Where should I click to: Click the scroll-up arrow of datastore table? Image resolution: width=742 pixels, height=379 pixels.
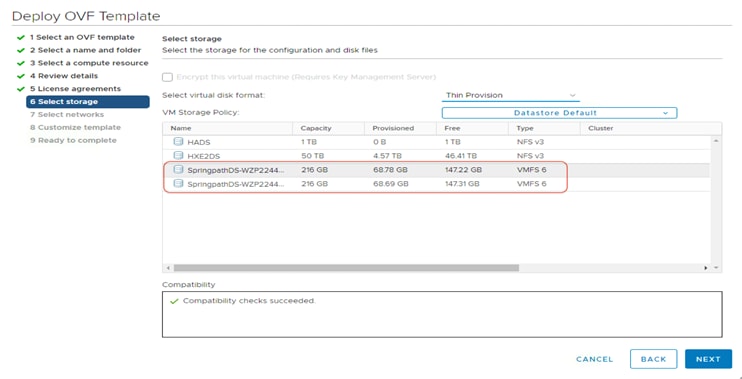tap(716, 141)
